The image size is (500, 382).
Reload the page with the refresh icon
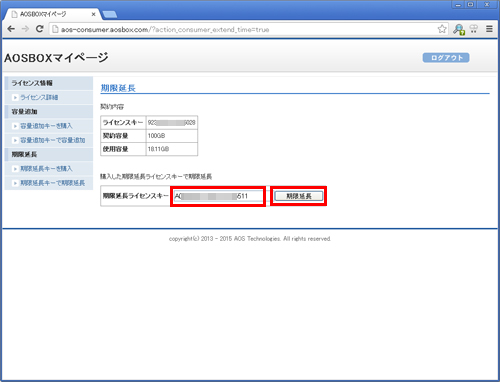(40, 29)
